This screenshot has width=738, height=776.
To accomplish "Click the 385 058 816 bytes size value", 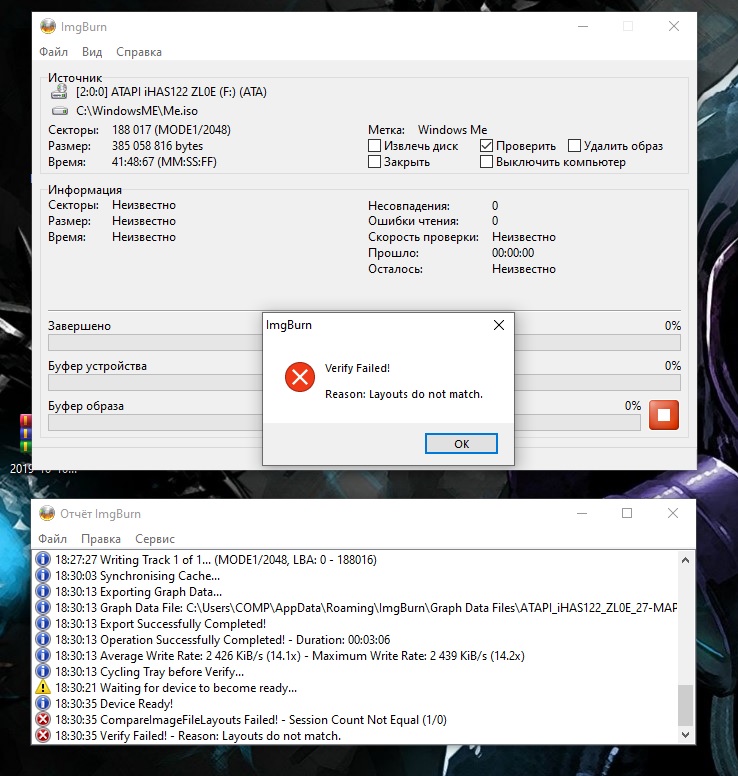I will tap(157, 146).
